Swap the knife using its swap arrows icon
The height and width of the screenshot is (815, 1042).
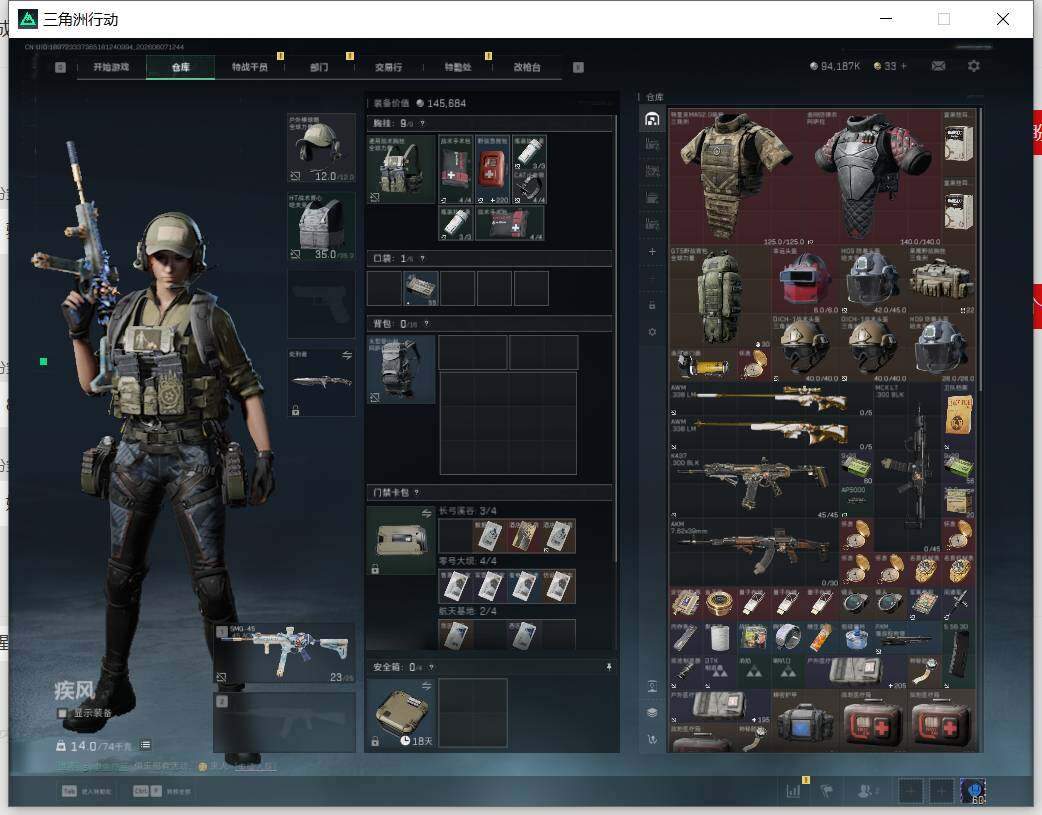coord(347,356)
